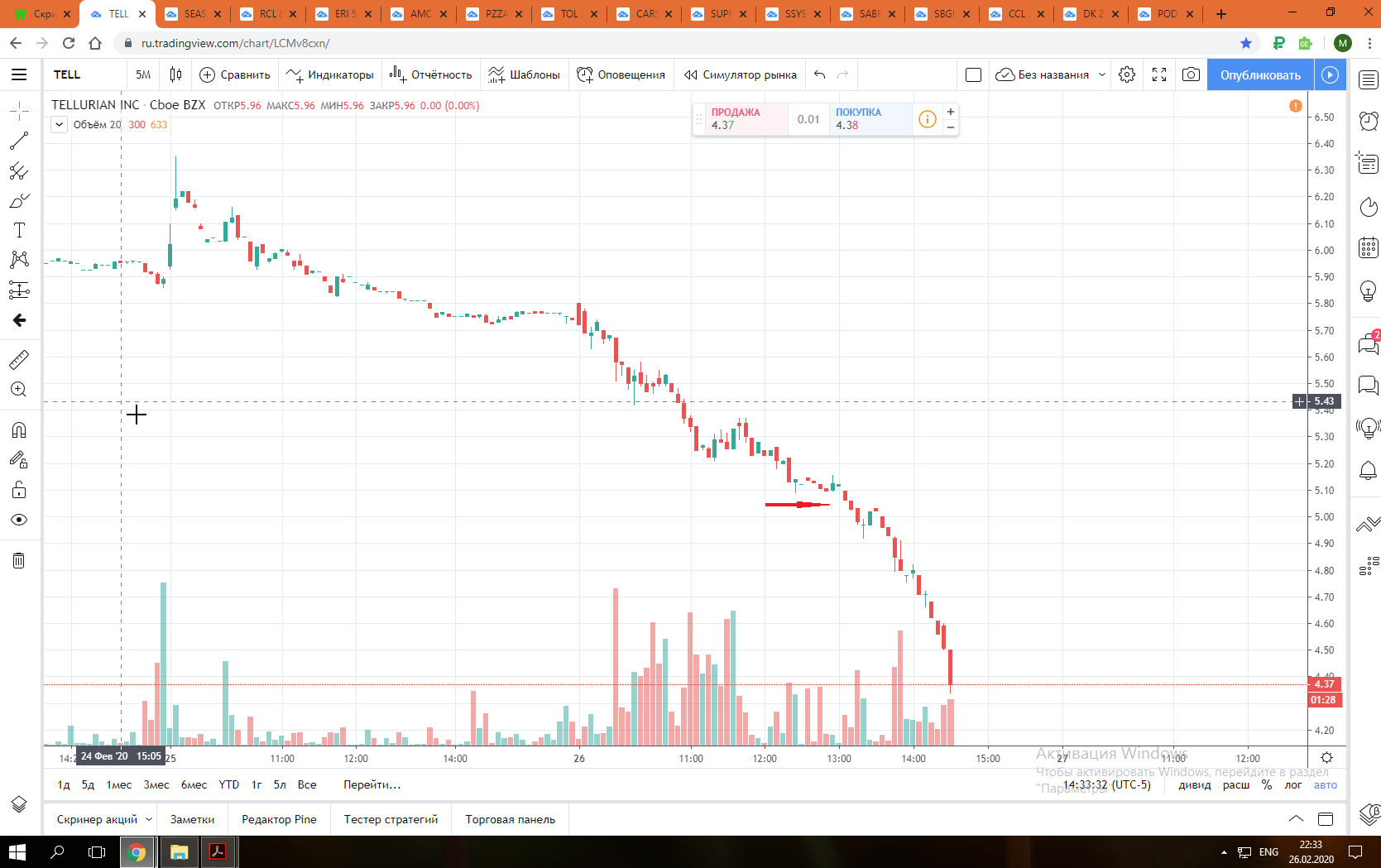The width and height of the screenshot is (1381, 868).
Task: Toggle logarithmic scale 'лог'
Action: (1293, 784)
